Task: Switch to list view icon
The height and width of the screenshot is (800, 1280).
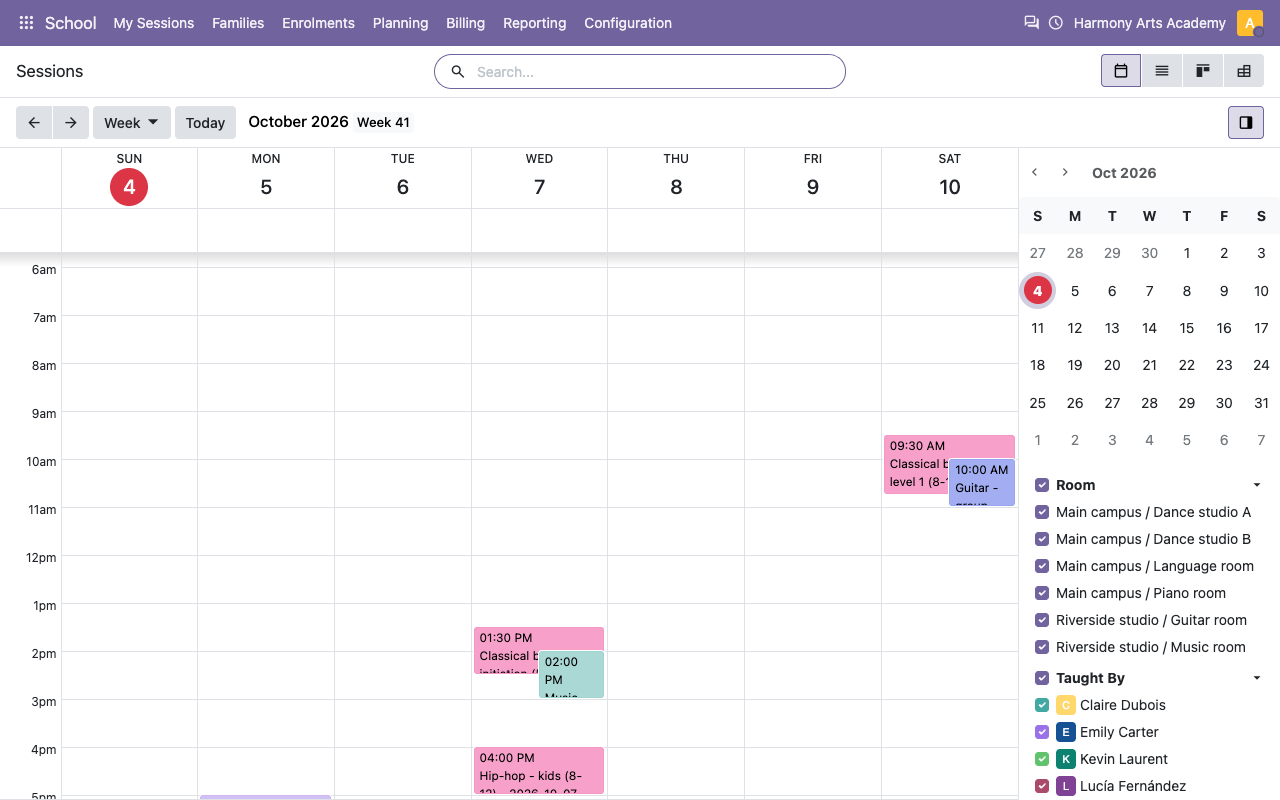Action: pyautogui.click(x=1162, y=71)
